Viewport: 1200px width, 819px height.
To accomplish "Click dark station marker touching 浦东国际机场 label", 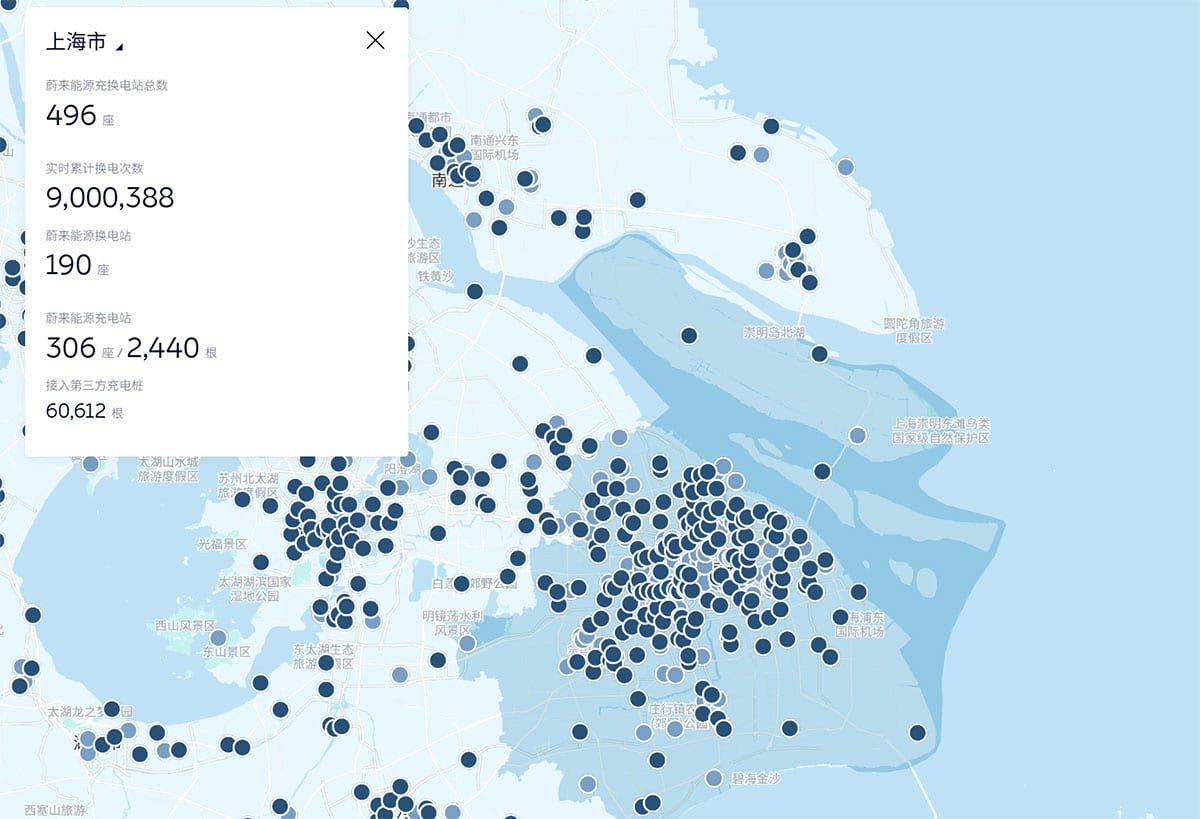I will (x=841, y=617).
